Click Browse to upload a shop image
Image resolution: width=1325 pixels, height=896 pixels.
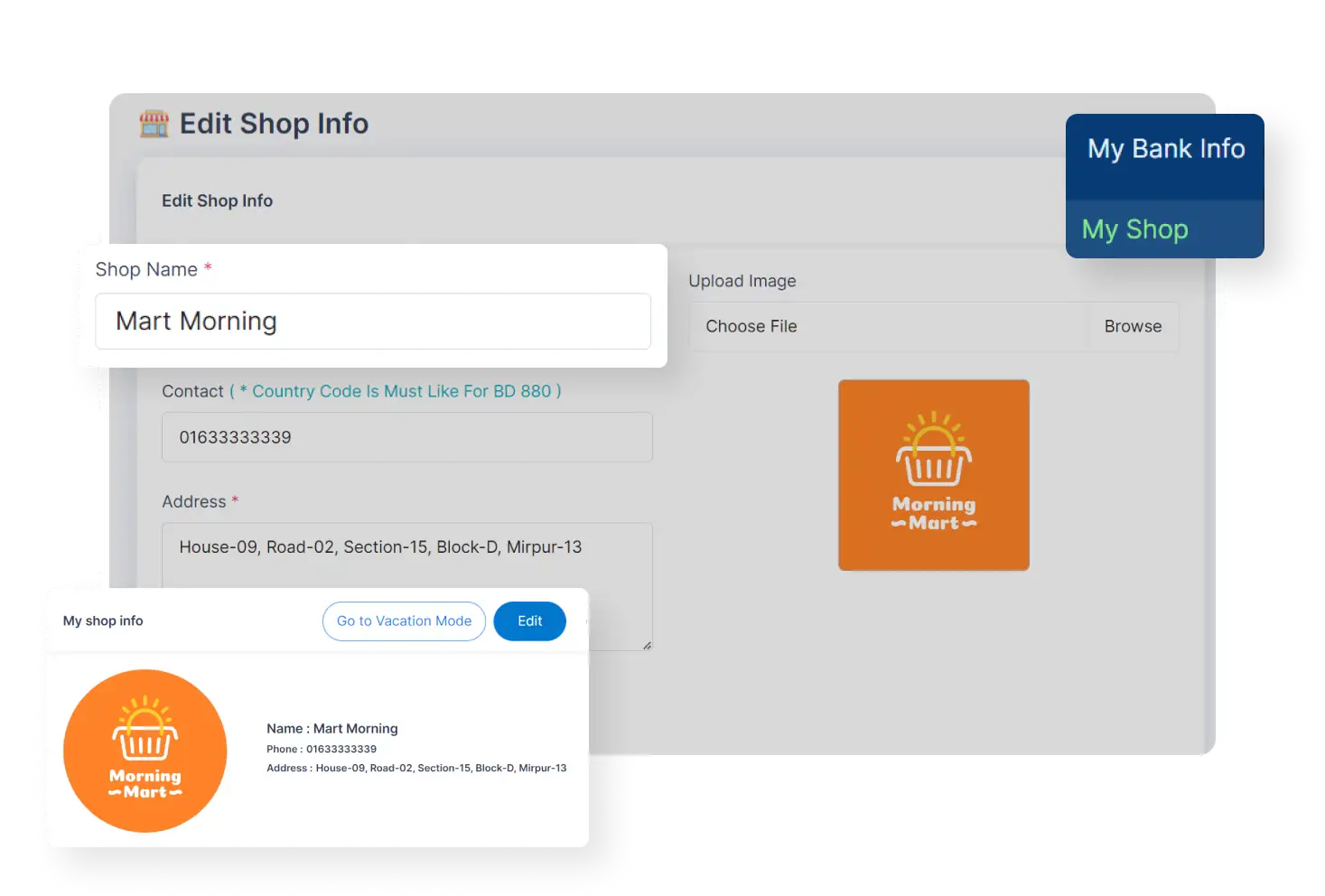1133,326
